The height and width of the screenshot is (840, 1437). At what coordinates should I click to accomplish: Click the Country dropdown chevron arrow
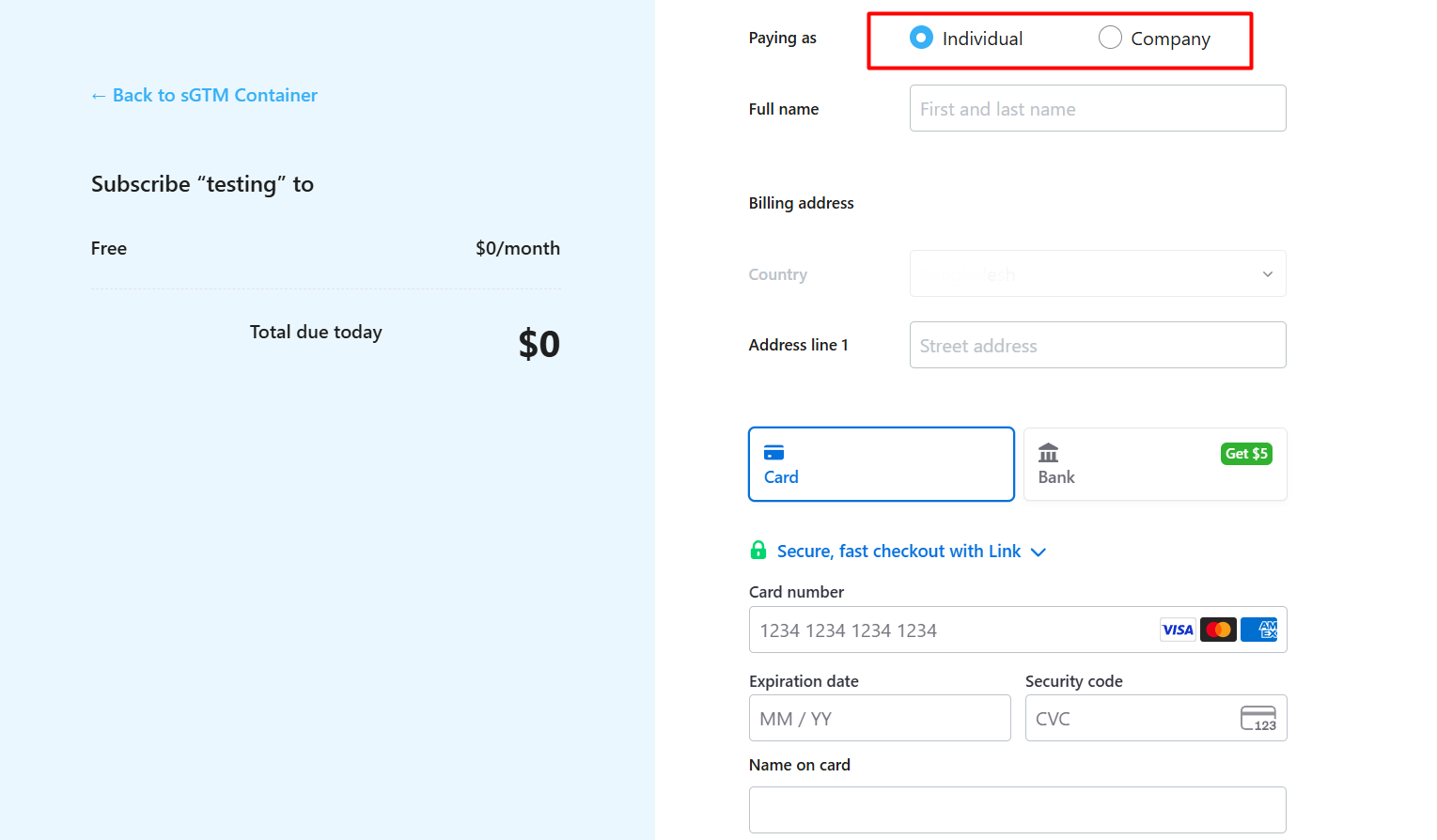point(1267,274)
